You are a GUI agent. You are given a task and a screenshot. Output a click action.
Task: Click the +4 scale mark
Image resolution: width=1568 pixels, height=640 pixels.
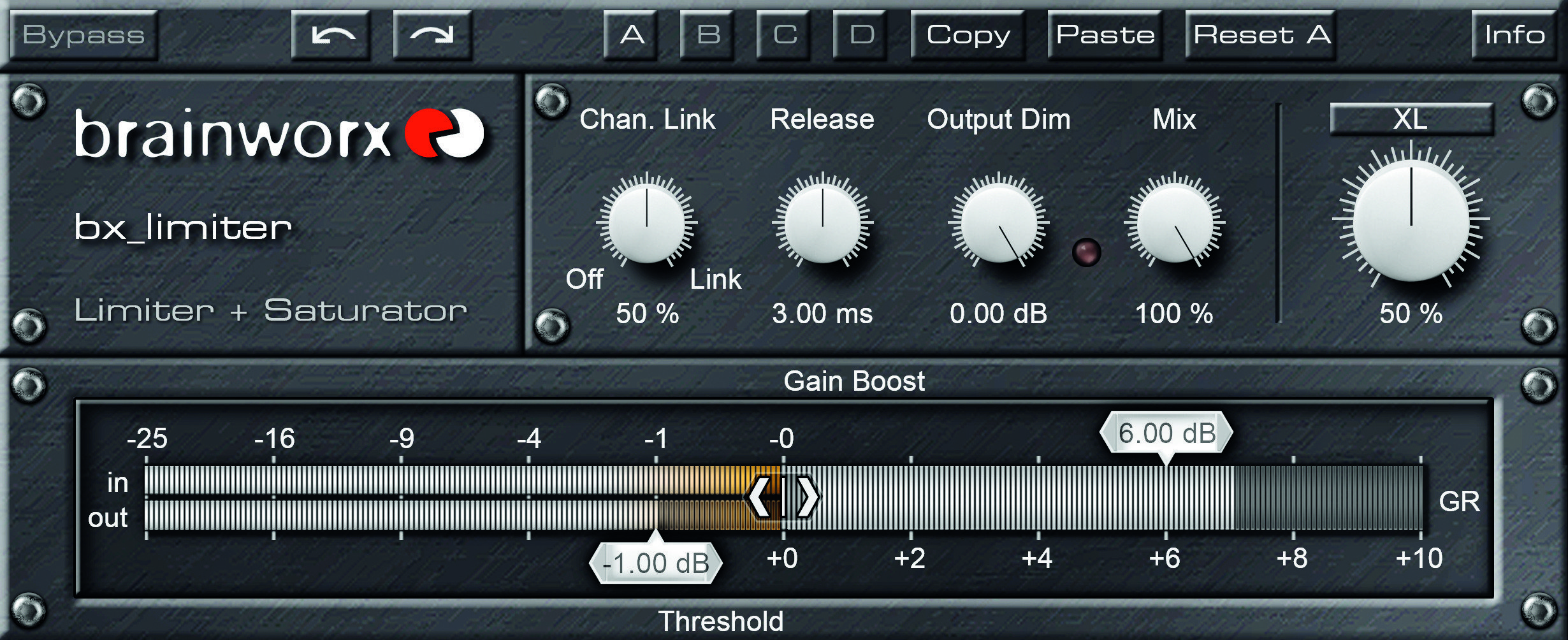pos(1037,558)
